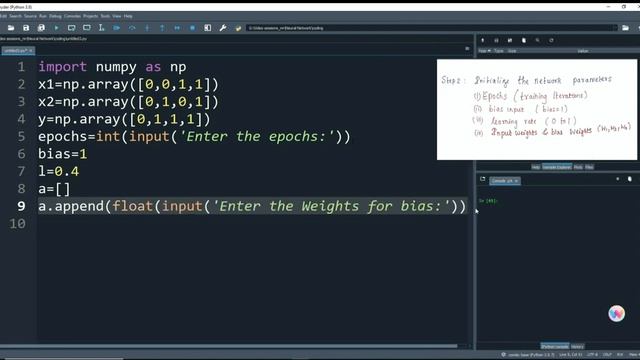The image size is (640, 360).
Task: Import data icon in Variable Explorer
Action: point(482,40)
